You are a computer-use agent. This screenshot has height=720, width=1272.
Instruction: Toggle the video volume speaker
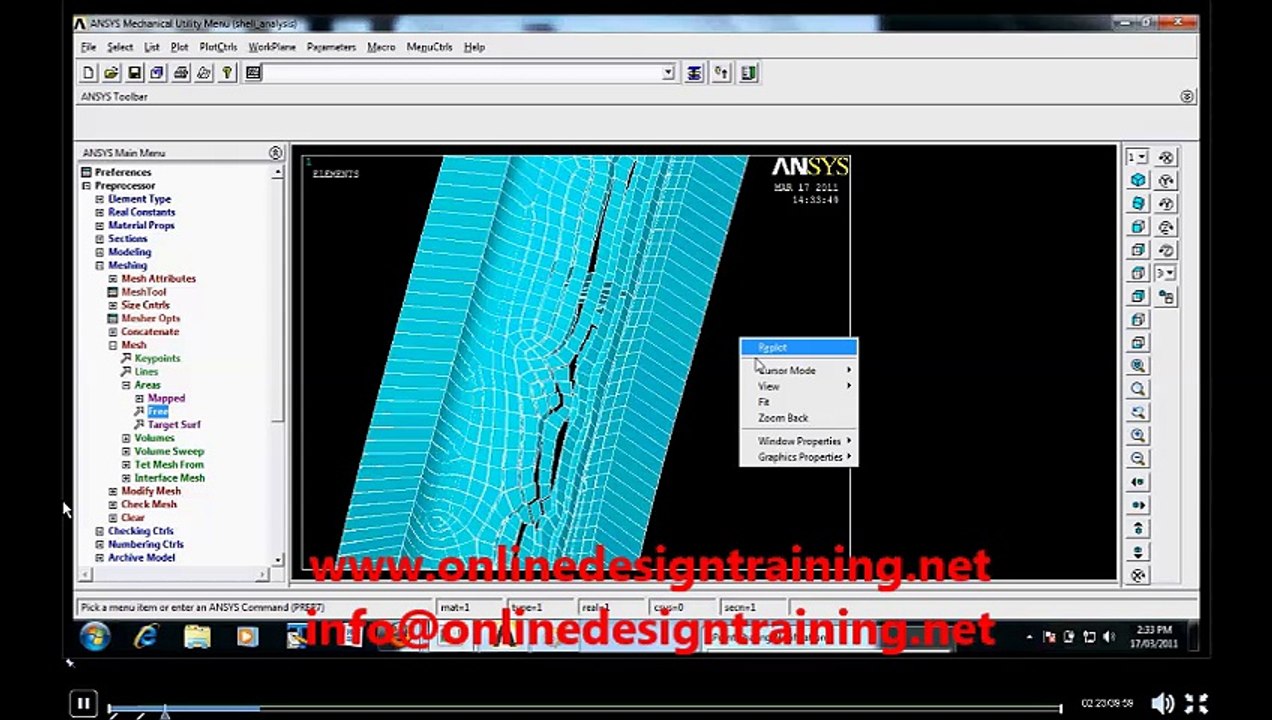1161,704
